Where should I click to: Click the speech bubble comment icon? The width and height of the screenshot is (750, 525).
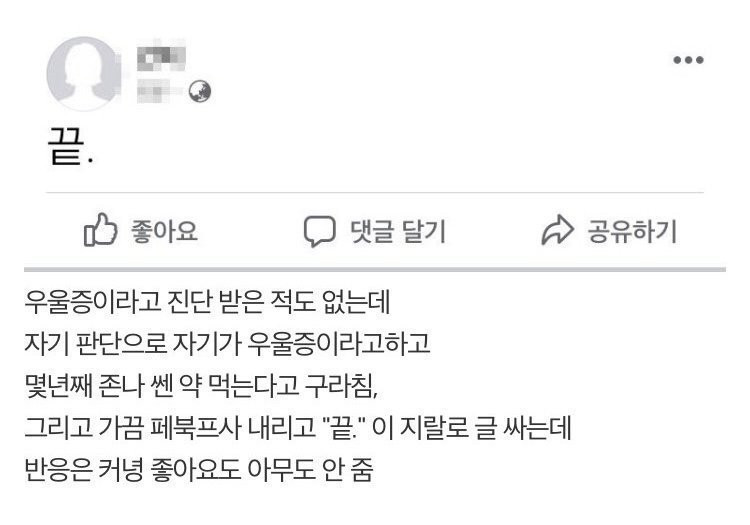(x=320, y=231)
